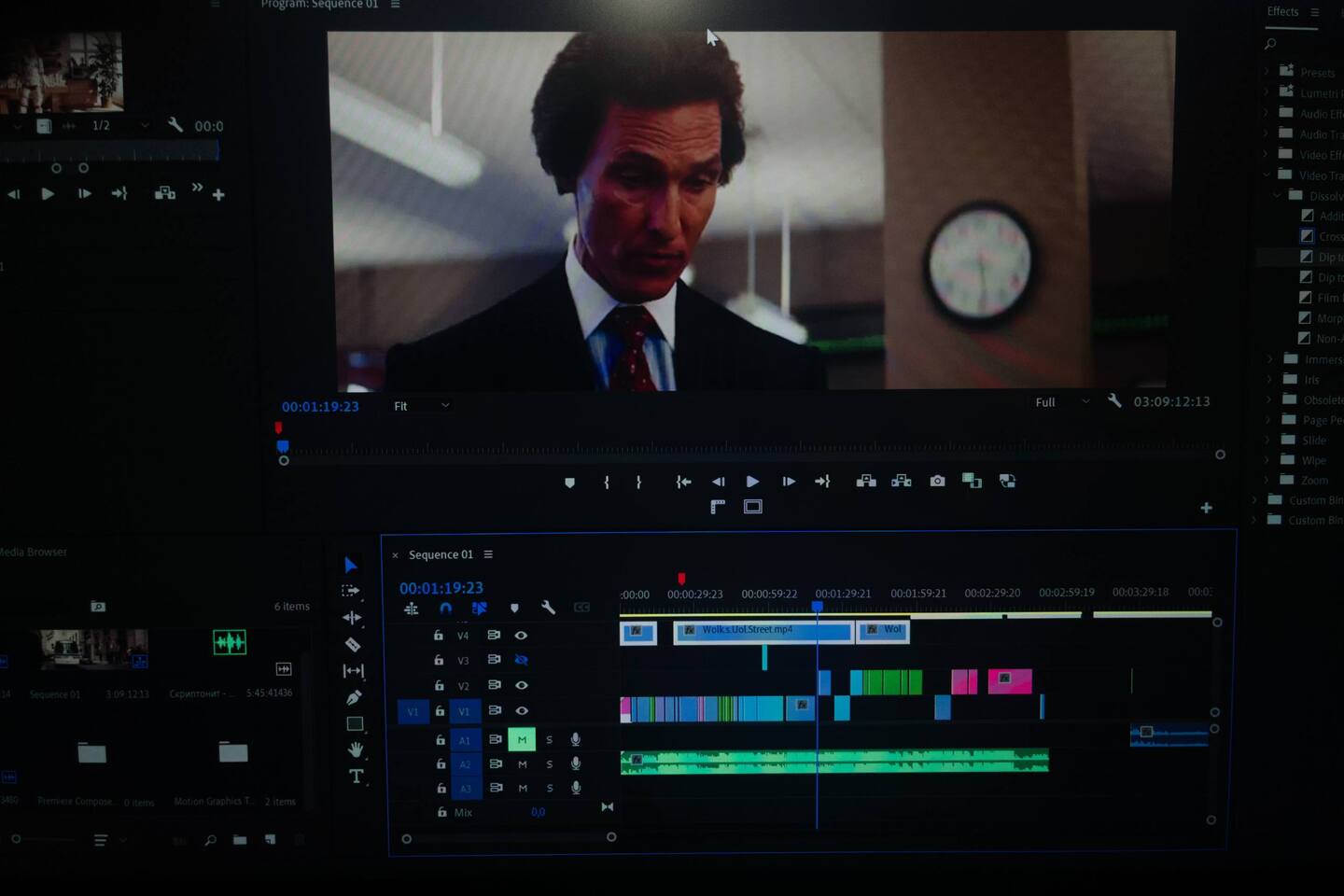Open timeline display settings wrench
The image size is (1344, 896).
(548, 608)
